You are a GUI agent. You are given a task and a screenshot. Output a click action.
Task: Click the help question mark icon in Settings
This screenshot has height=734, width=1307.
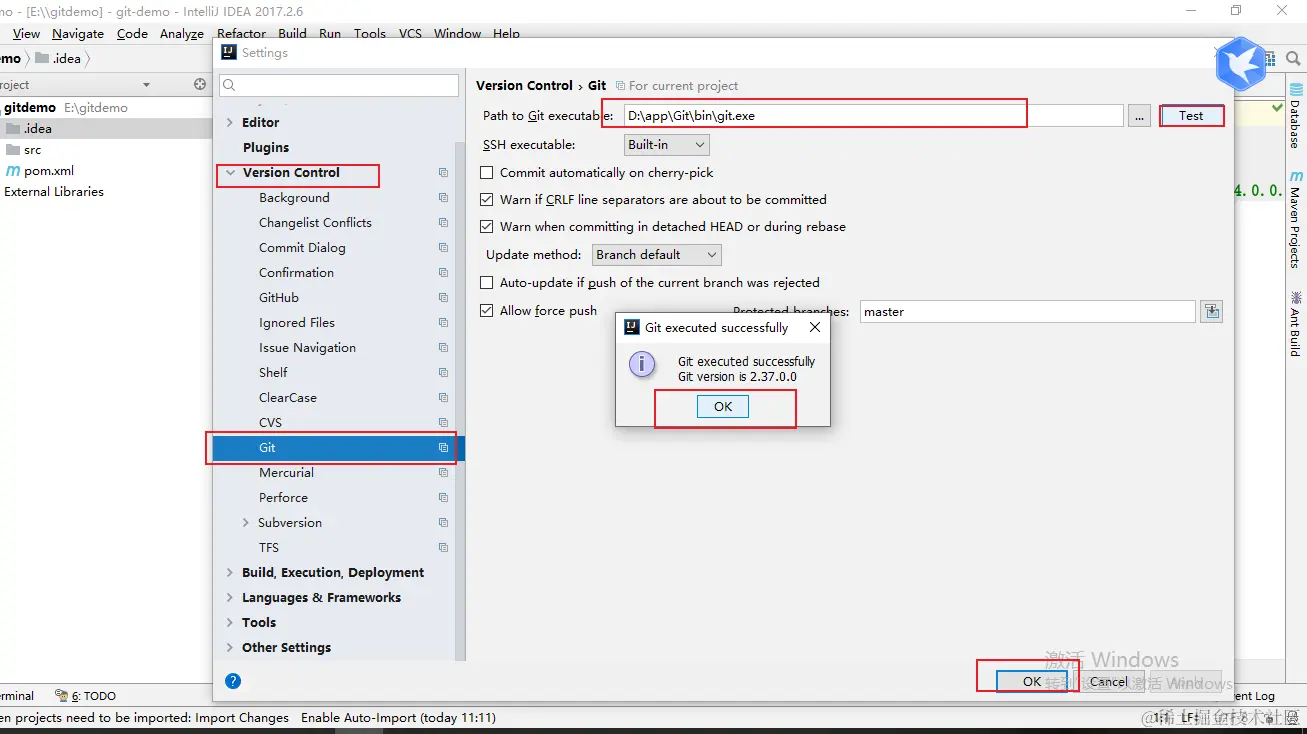233,681
